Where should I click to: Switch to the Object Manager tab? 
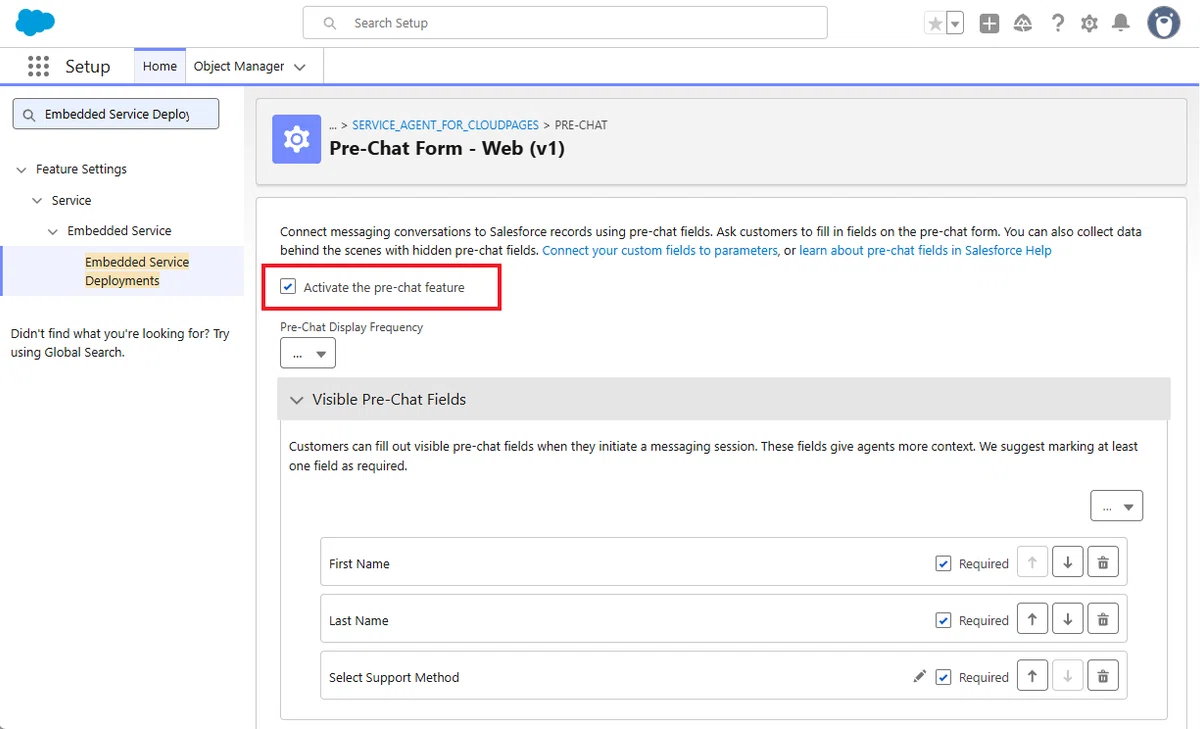[x=239, y=66]
